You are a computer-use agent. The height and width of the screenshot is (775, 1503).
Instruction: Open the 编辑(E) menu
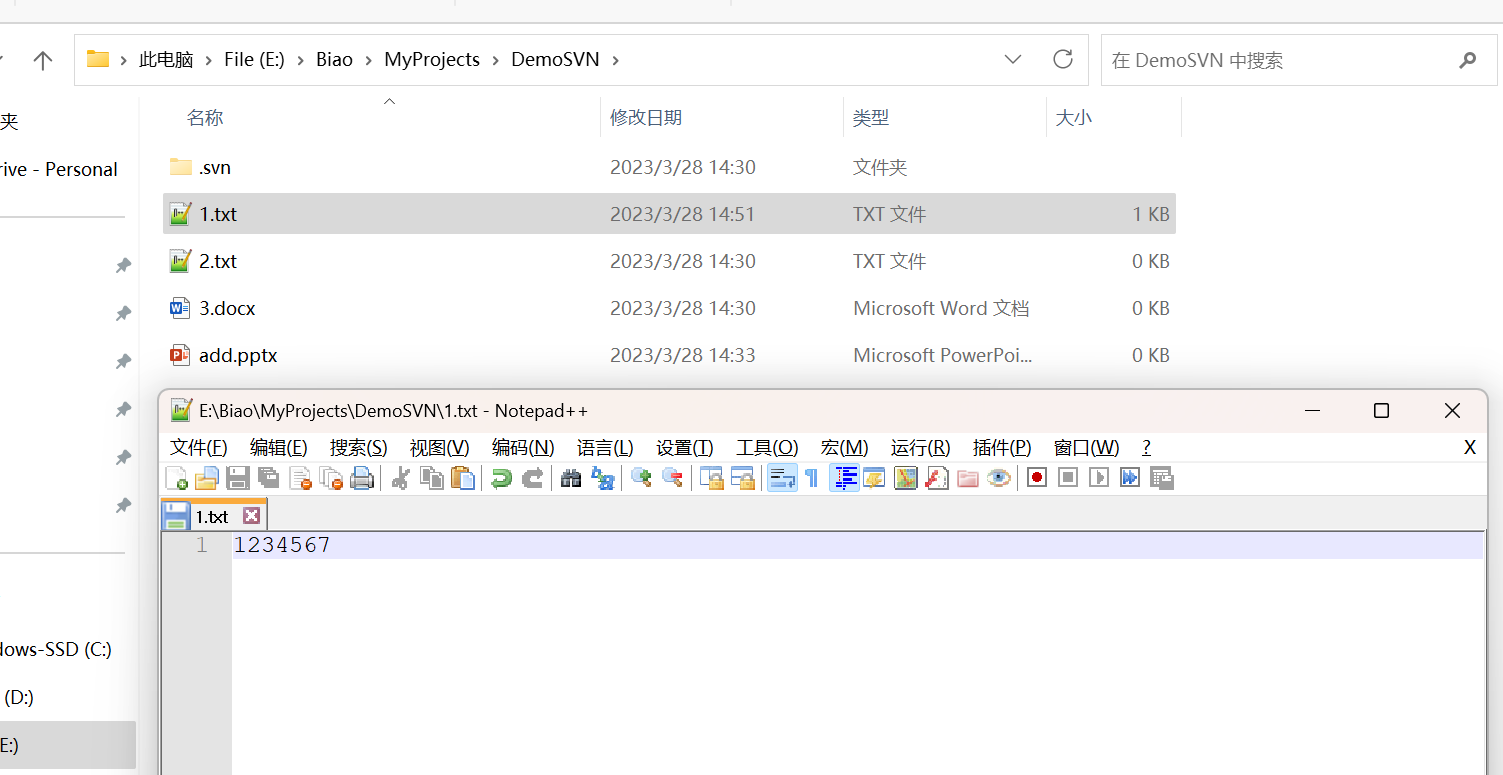tap(279, 447)
